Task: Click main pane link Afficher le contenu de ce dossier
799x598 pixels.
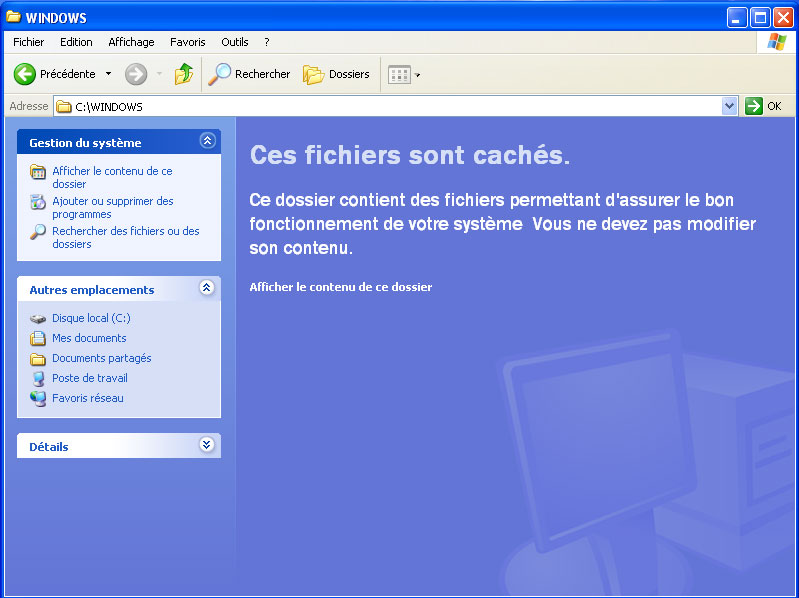Action: (340, 287)
